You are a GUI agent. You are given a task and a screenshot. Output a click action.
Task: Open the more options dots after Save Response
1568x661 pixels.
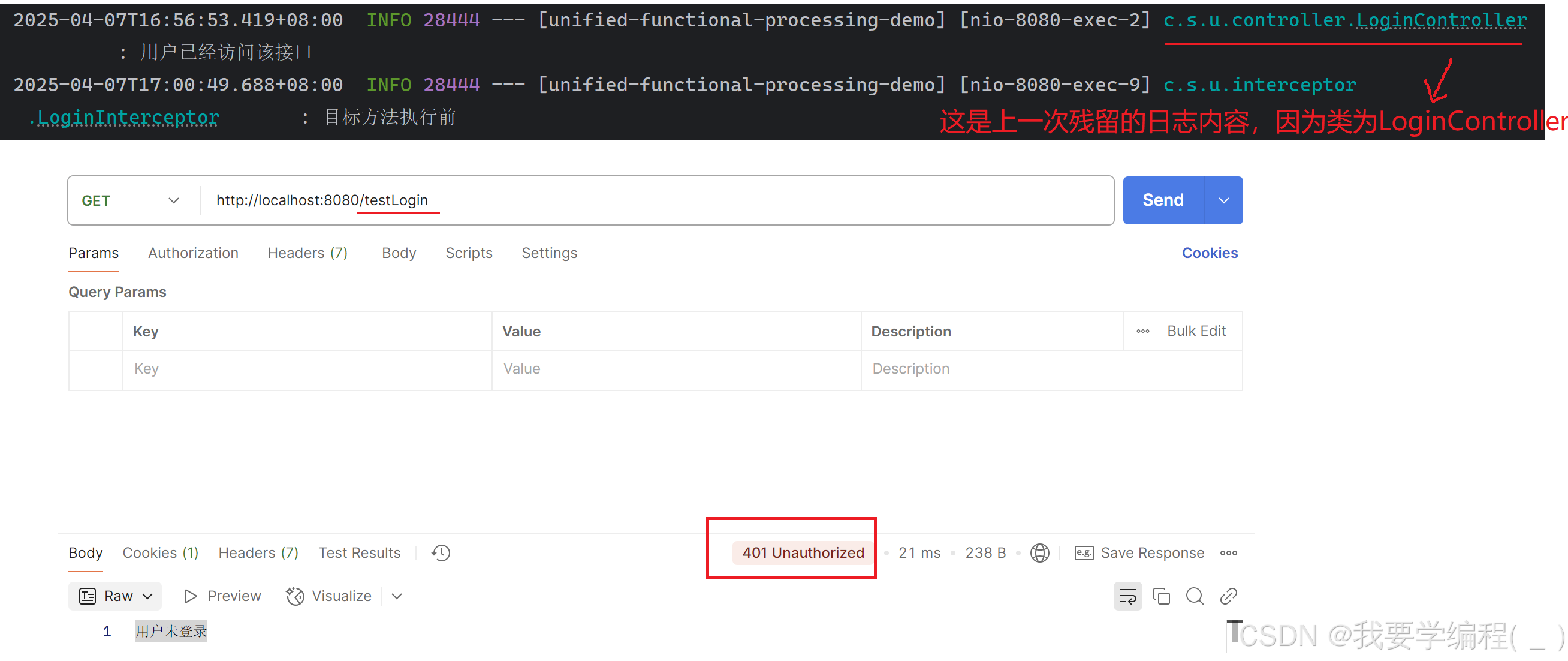point(1228,552)
